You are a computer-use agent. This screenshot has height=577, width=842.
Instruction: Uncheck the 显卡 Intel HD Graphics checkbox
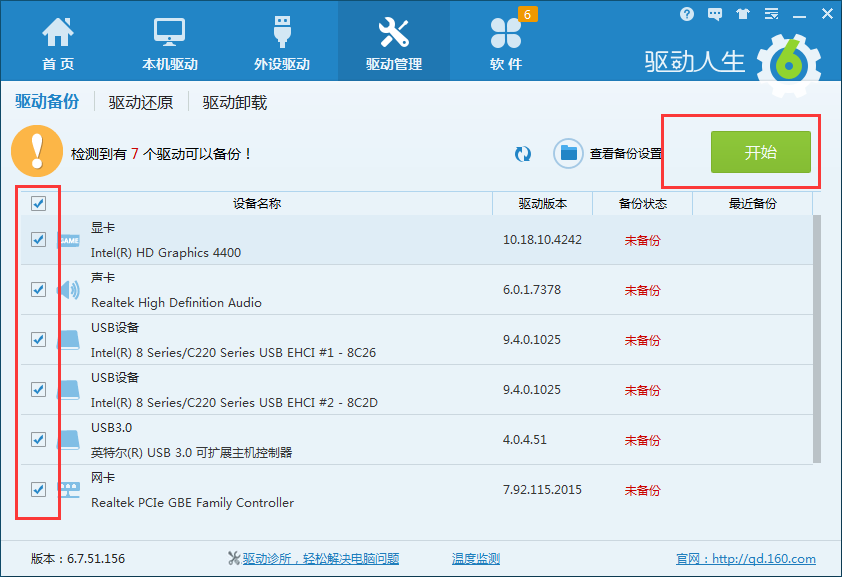click(x=38, y=239)
